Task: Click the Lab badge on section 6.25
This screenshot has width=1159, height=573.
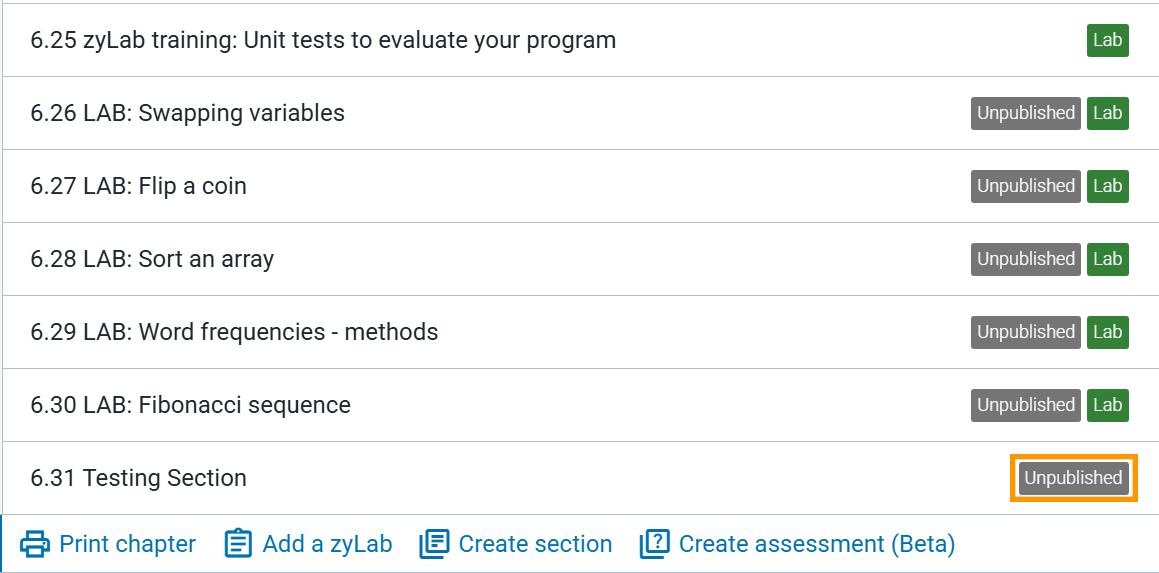Action: pos(1107,40)
